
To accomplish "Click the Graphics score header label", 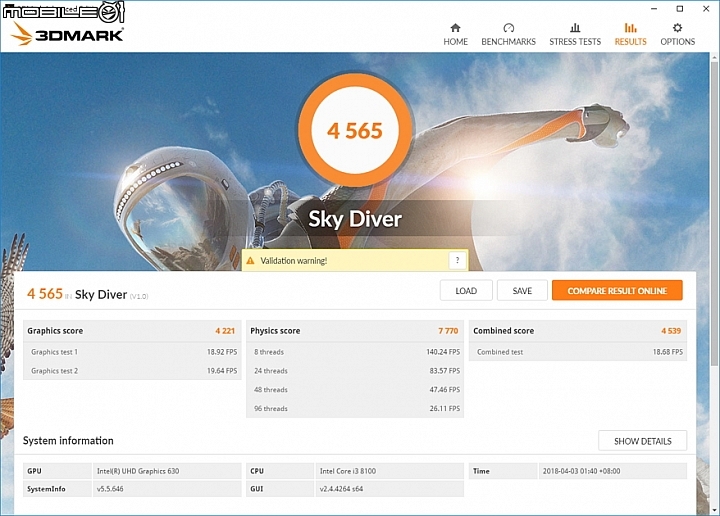I will point(55,331).
